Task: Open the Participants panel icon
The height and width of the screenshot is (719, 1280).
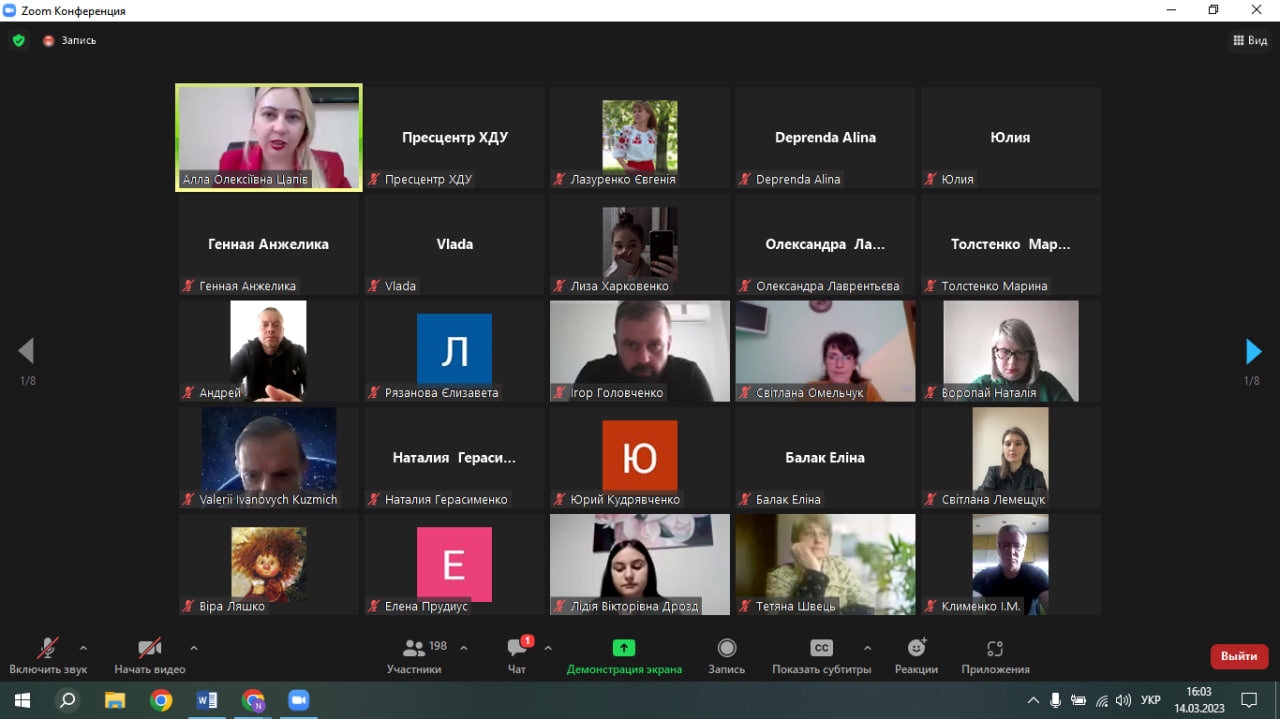Action: click(413, 648)
